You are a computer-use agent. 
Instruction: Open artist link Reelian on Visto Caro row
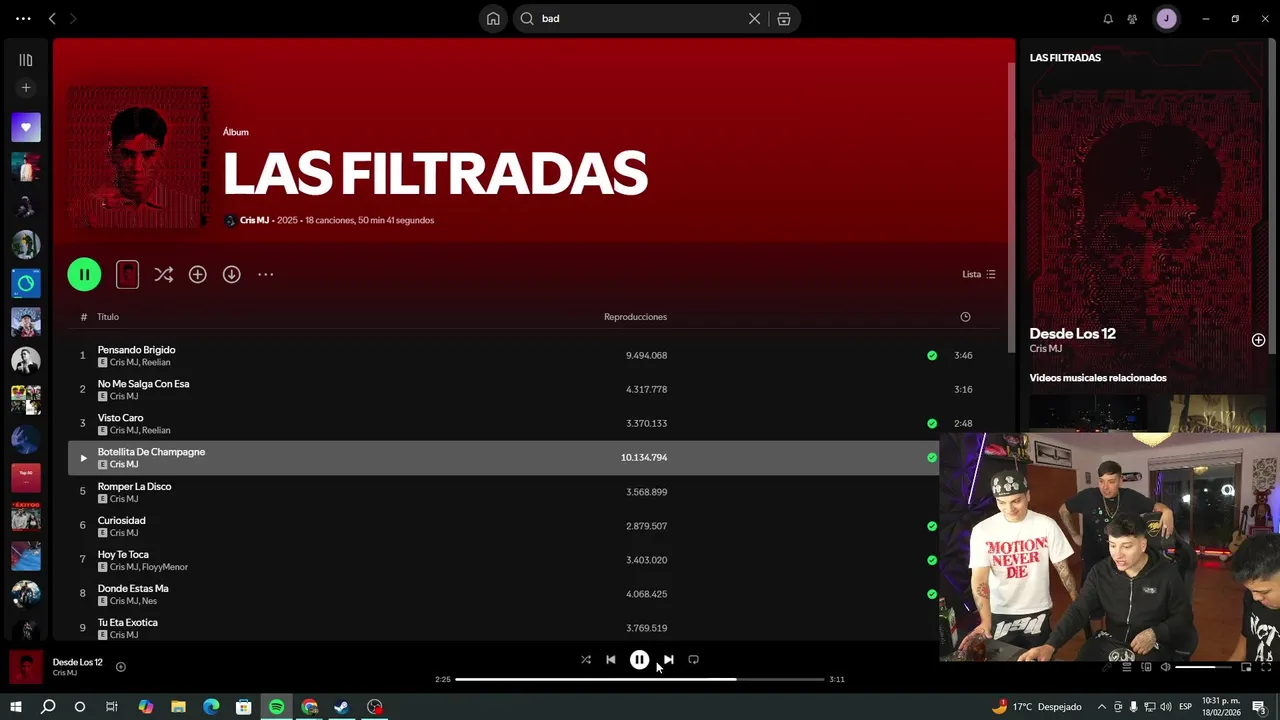156,431
